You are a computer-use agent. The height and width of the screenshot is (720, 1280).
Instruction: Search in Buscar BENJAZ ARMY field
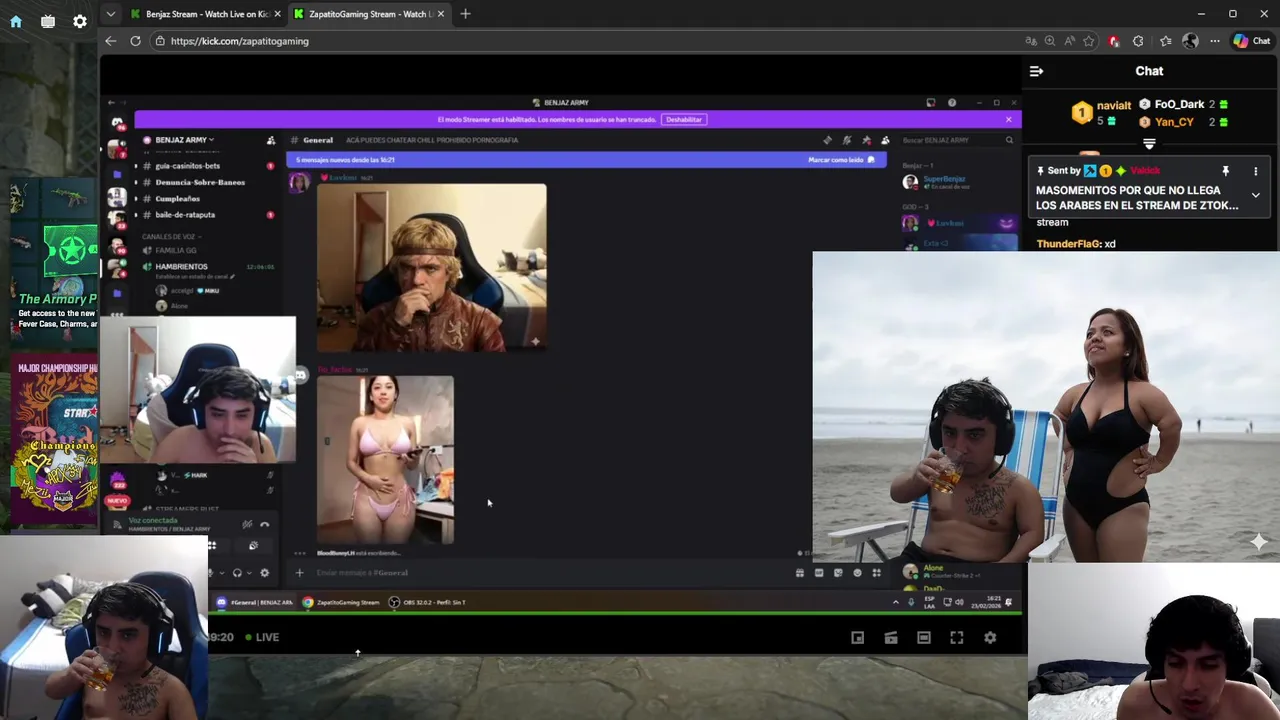click(x=957, y=140)
